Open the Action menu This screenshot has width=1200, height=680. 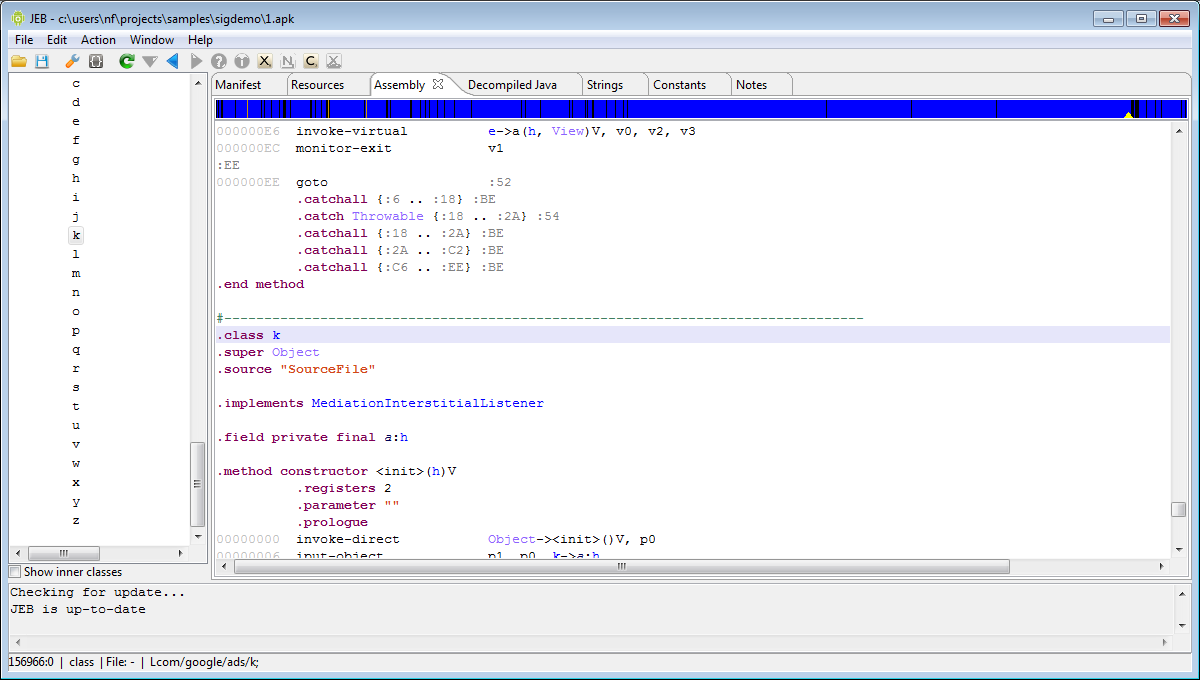[98, 40]
